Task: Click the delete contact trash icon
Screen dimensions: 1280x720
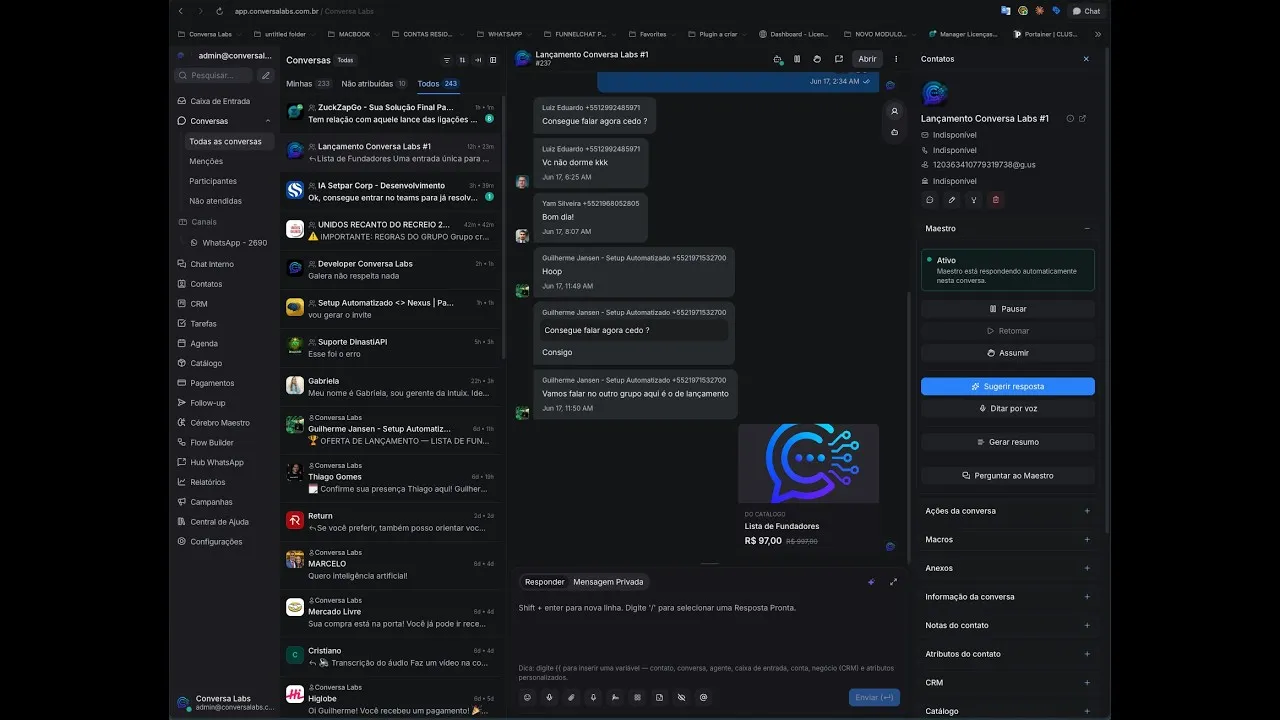Action: 995,200
